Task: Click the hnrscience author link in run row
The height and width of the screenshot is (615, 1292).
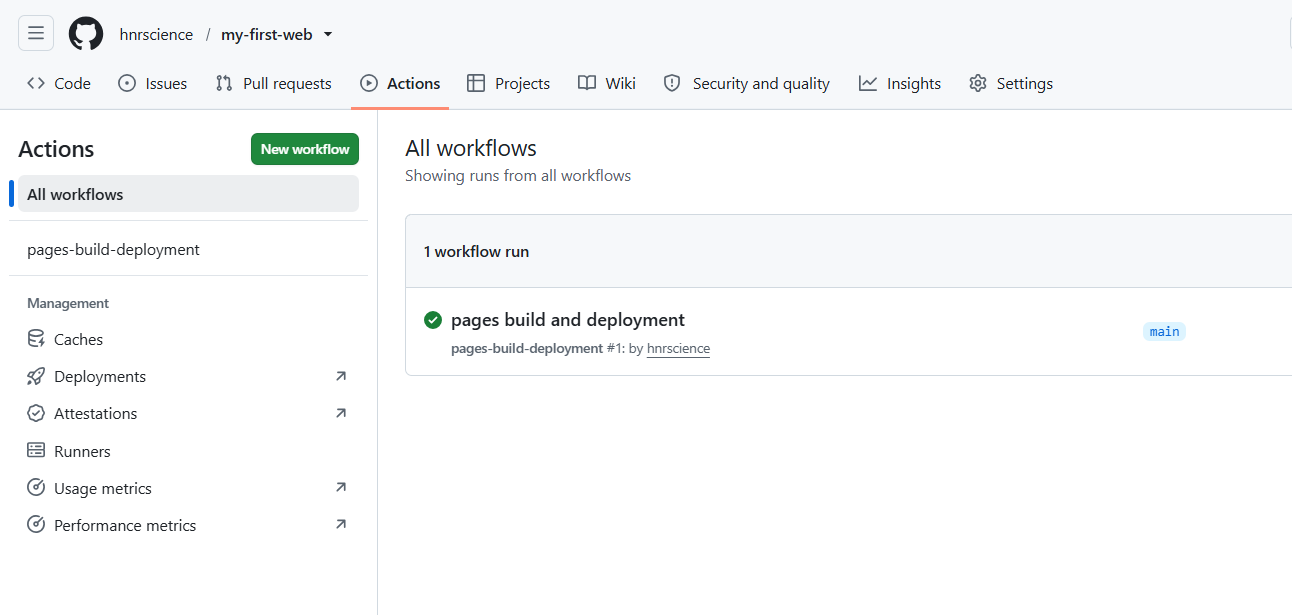Action: click(678, 349)
